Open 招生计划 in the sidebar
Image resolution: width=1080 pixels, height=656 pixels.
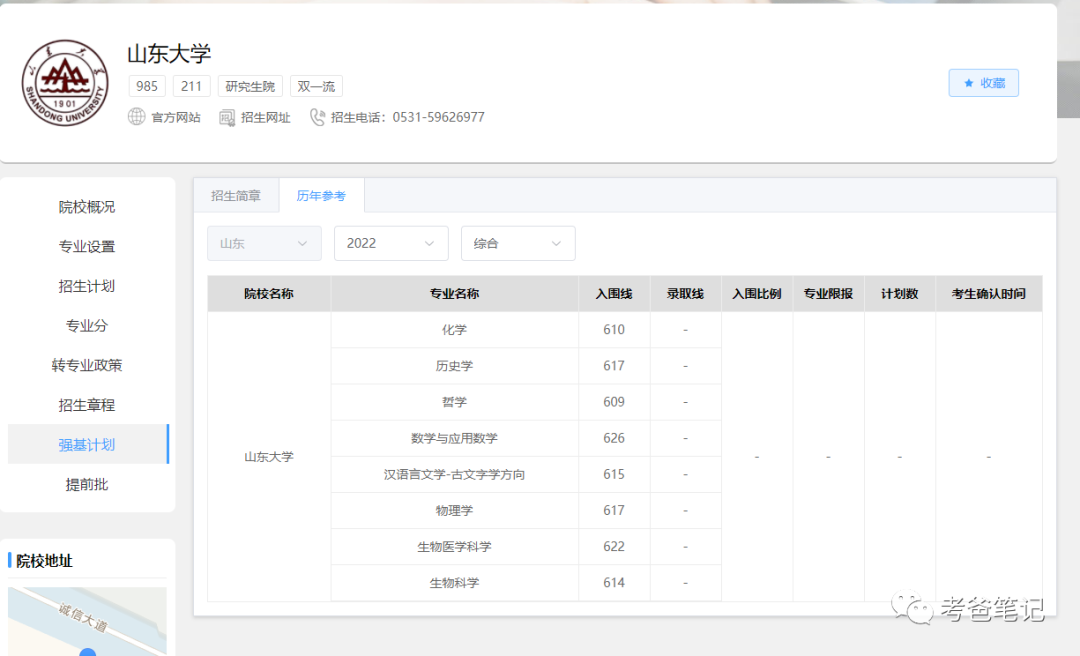pos(87,286)
